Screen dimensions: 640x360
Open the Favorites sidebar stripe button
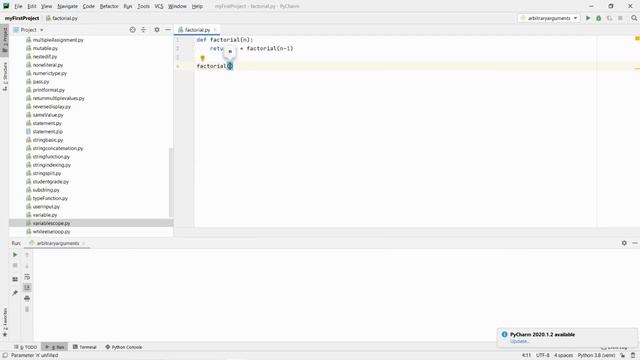click(x=5, y=322)
